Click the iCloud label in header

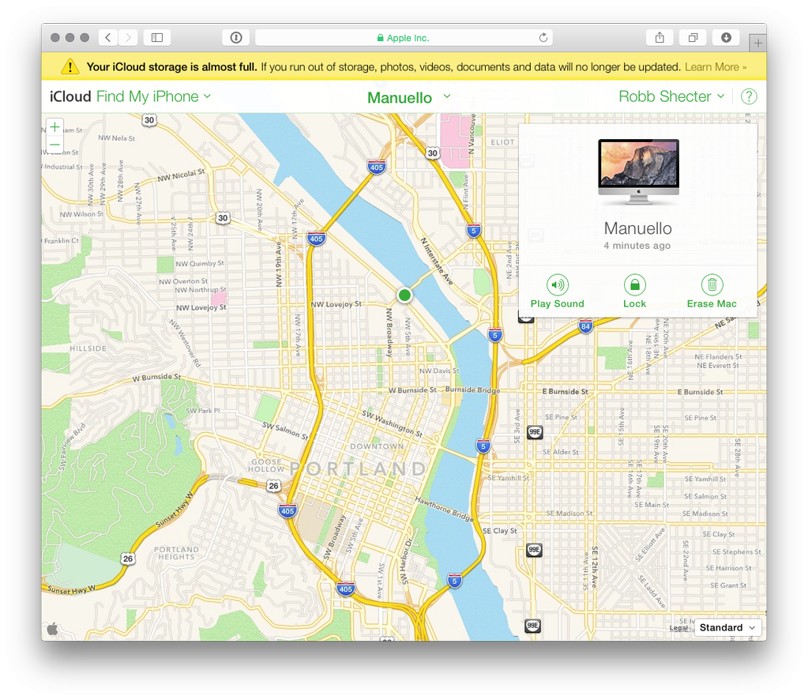(x=70, y=96)
